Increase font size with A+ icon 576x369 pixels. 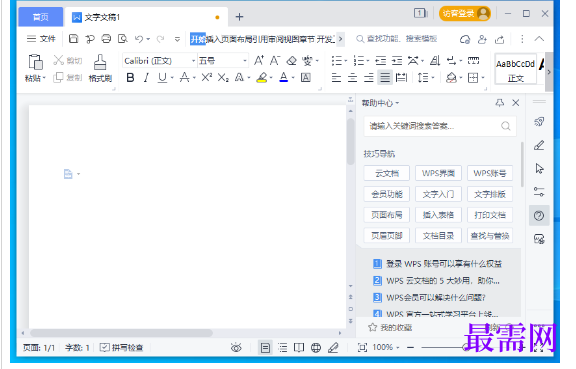[x=259, y=60]
